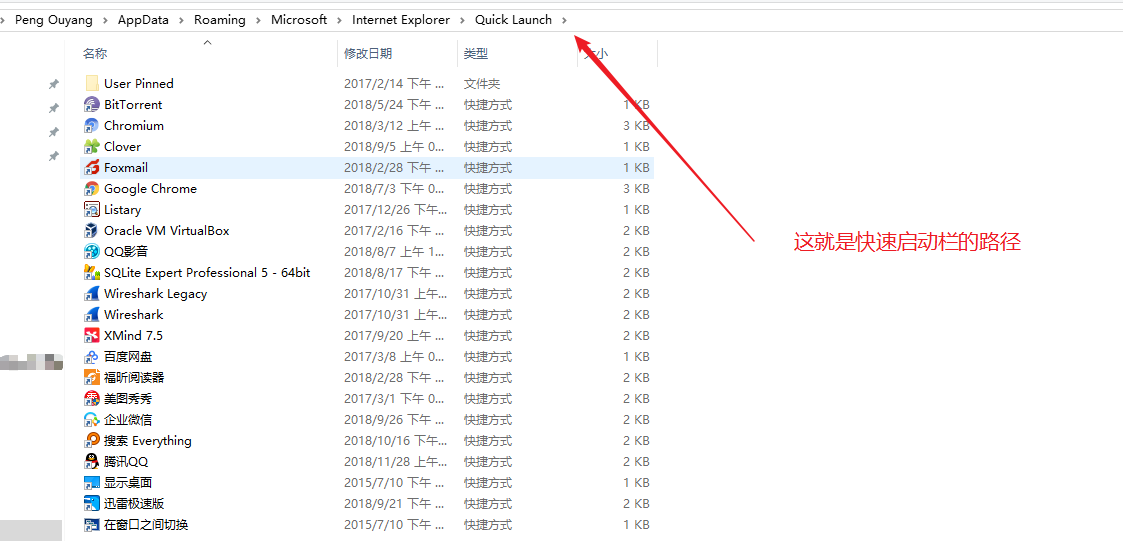
Task: Open the chevron after Roaming breadcrumb
Action: point(259,21)
